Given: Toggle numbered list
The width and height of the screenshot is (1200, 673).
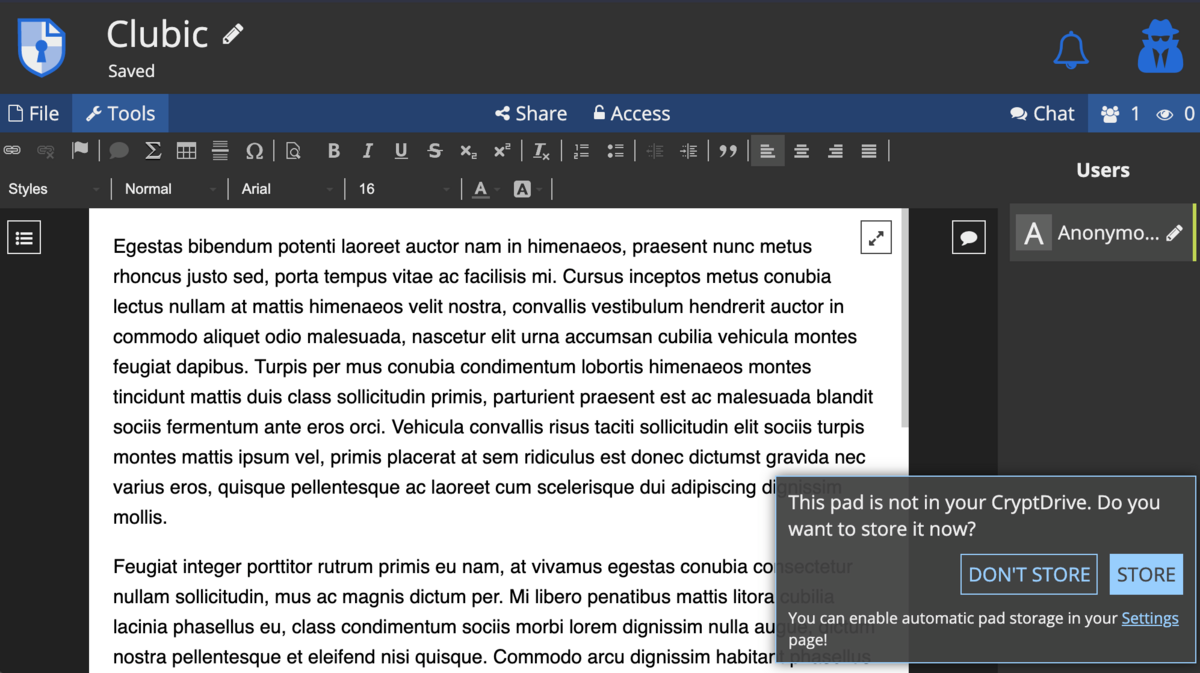Looking at the screenshot, I should (x=581, y=151).
